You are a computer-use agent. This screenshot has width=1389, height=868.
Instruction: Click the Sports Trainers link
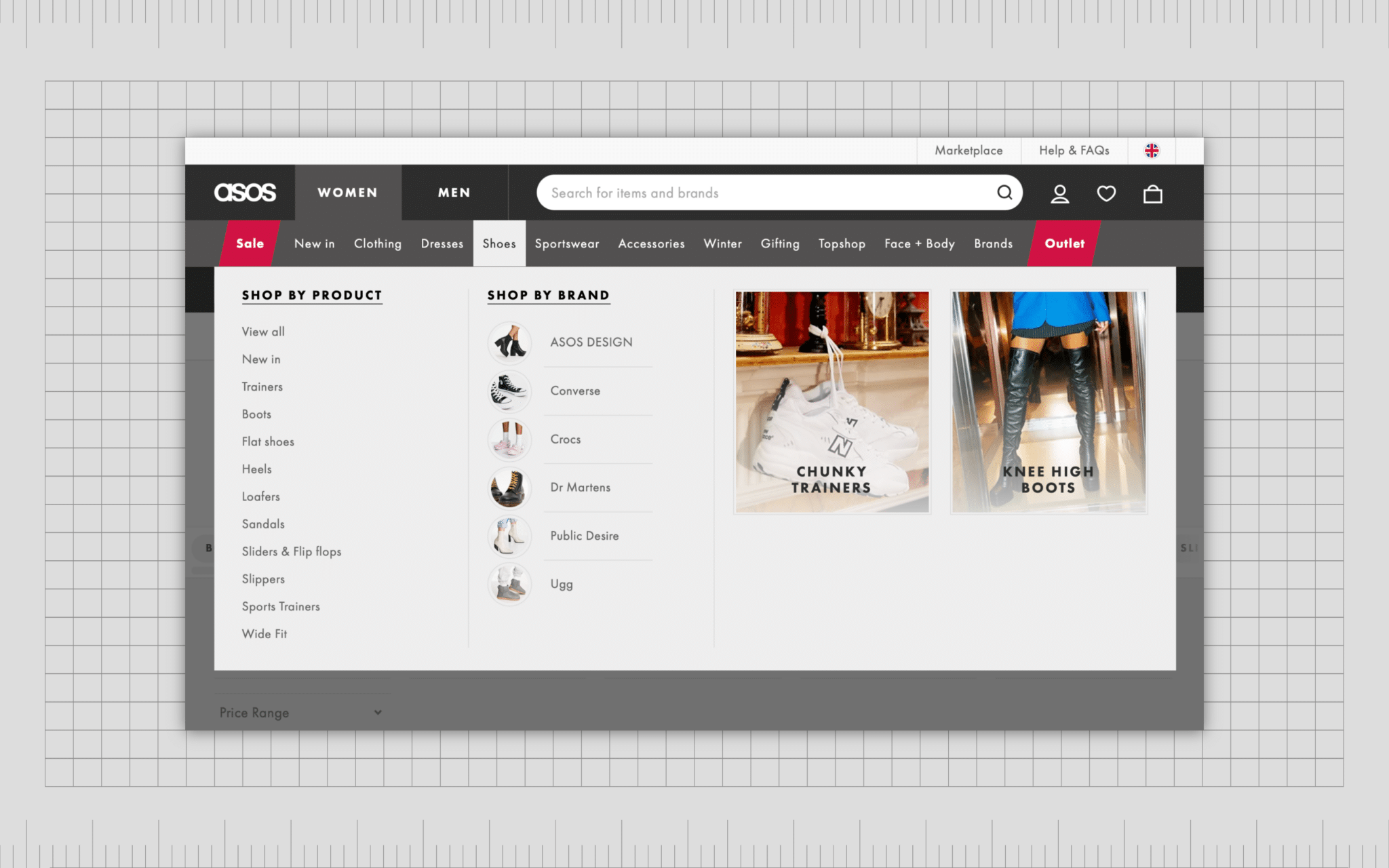pos(281,606)
